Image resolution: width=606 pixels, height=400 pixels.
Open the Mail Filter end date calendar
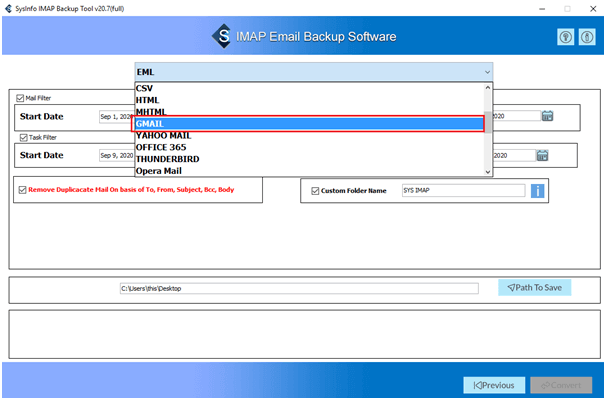coord(547,116)
